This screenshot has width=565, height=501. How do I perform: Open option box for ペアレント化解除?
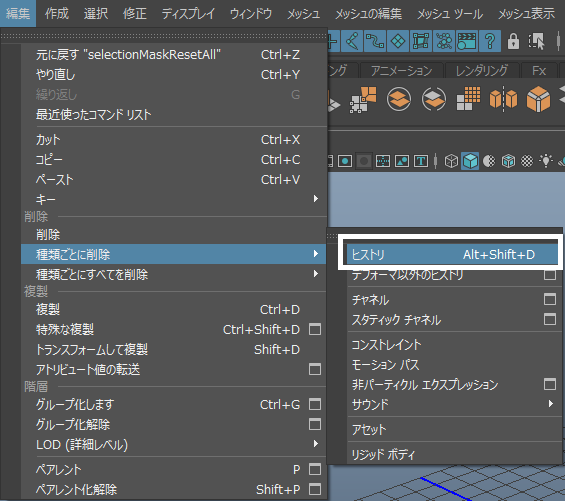coord(315,489)
